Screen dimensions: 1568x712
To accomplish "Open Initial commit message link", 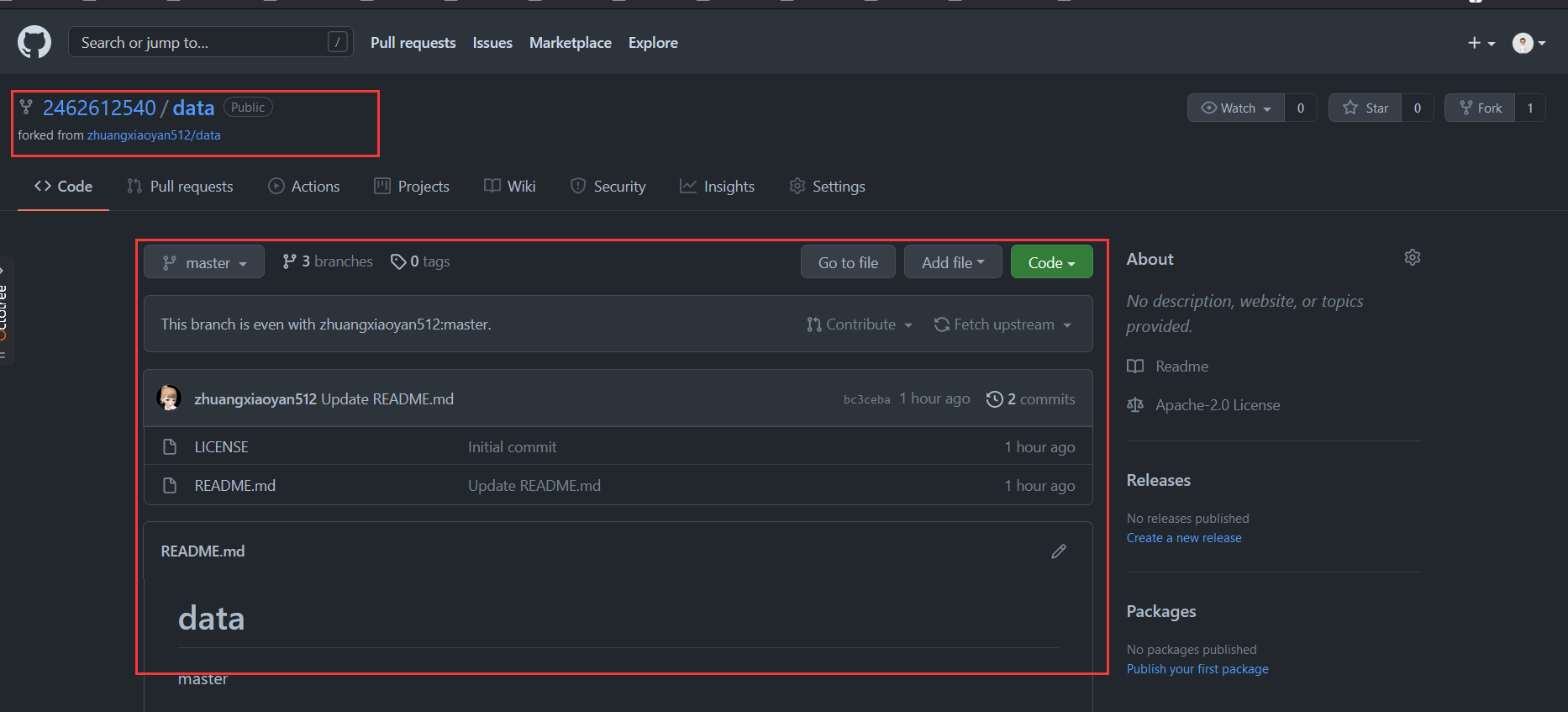I will tap(512, 447).
